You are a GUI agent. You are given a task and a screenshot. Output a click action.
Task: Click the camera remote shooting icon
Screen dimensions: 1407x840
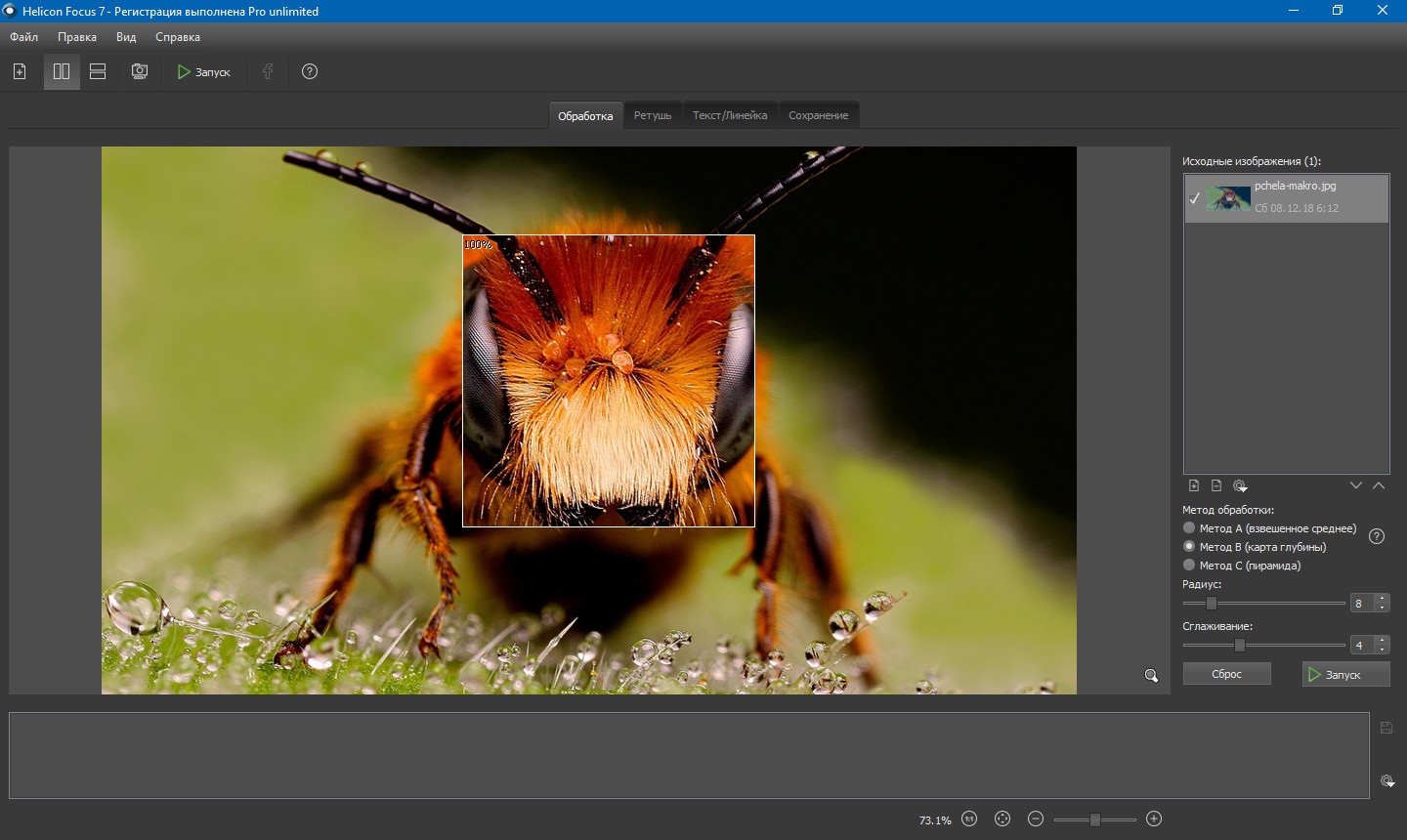pyautogui.click(x=140, y=71)
